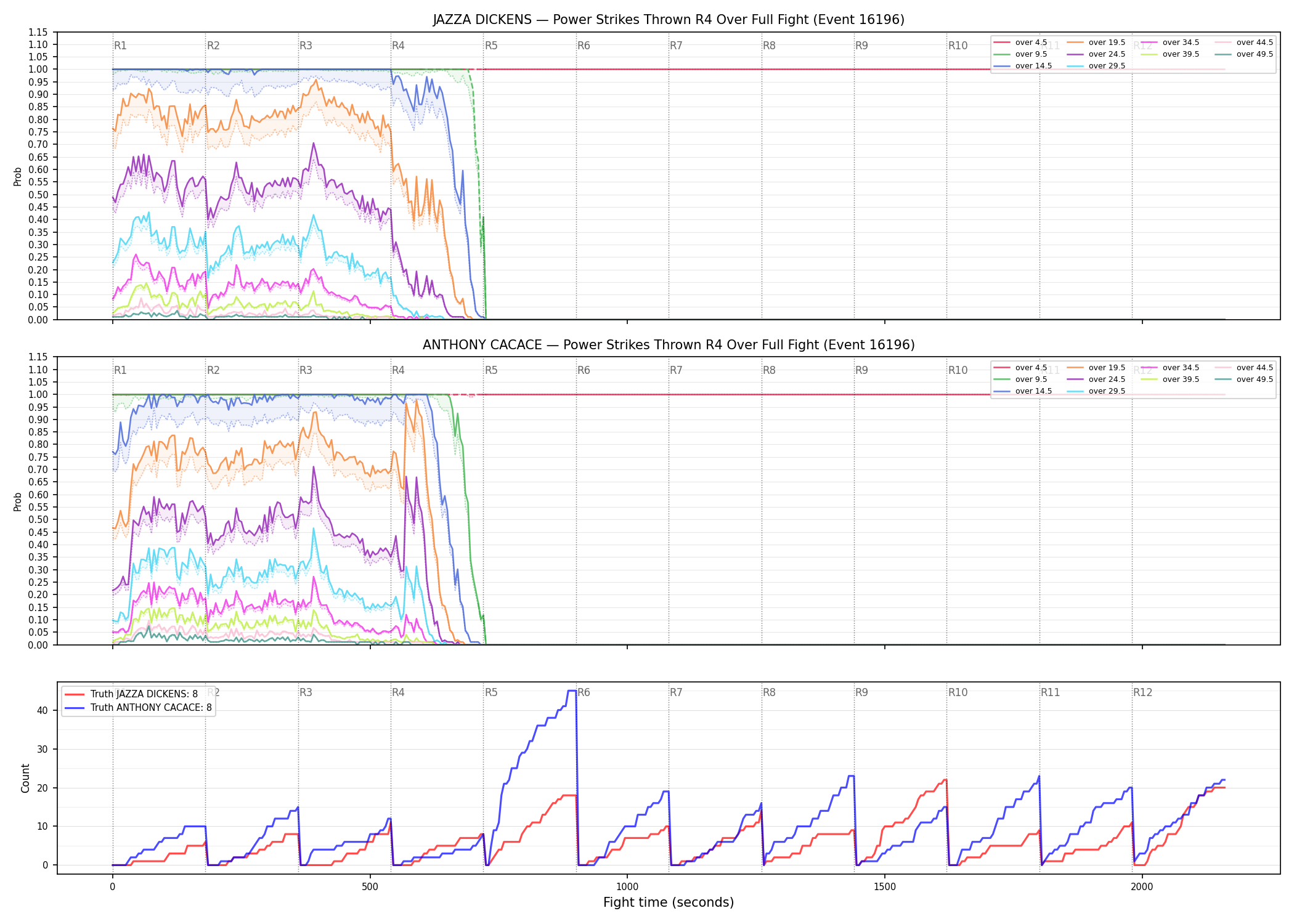The width and height of the screenshot is (1294, 924).
Task: Select the R9 round label in Cacace chart
Action: (x=861, y=370)
